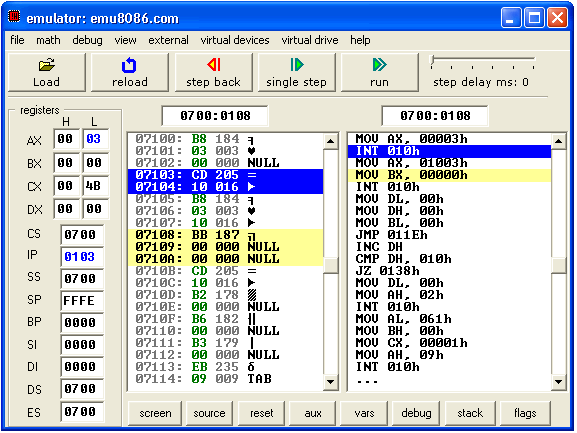Viewport: 577px width, 433px height.
Task: Click the Load folder icon button
Action: click(x=47, y=72)
